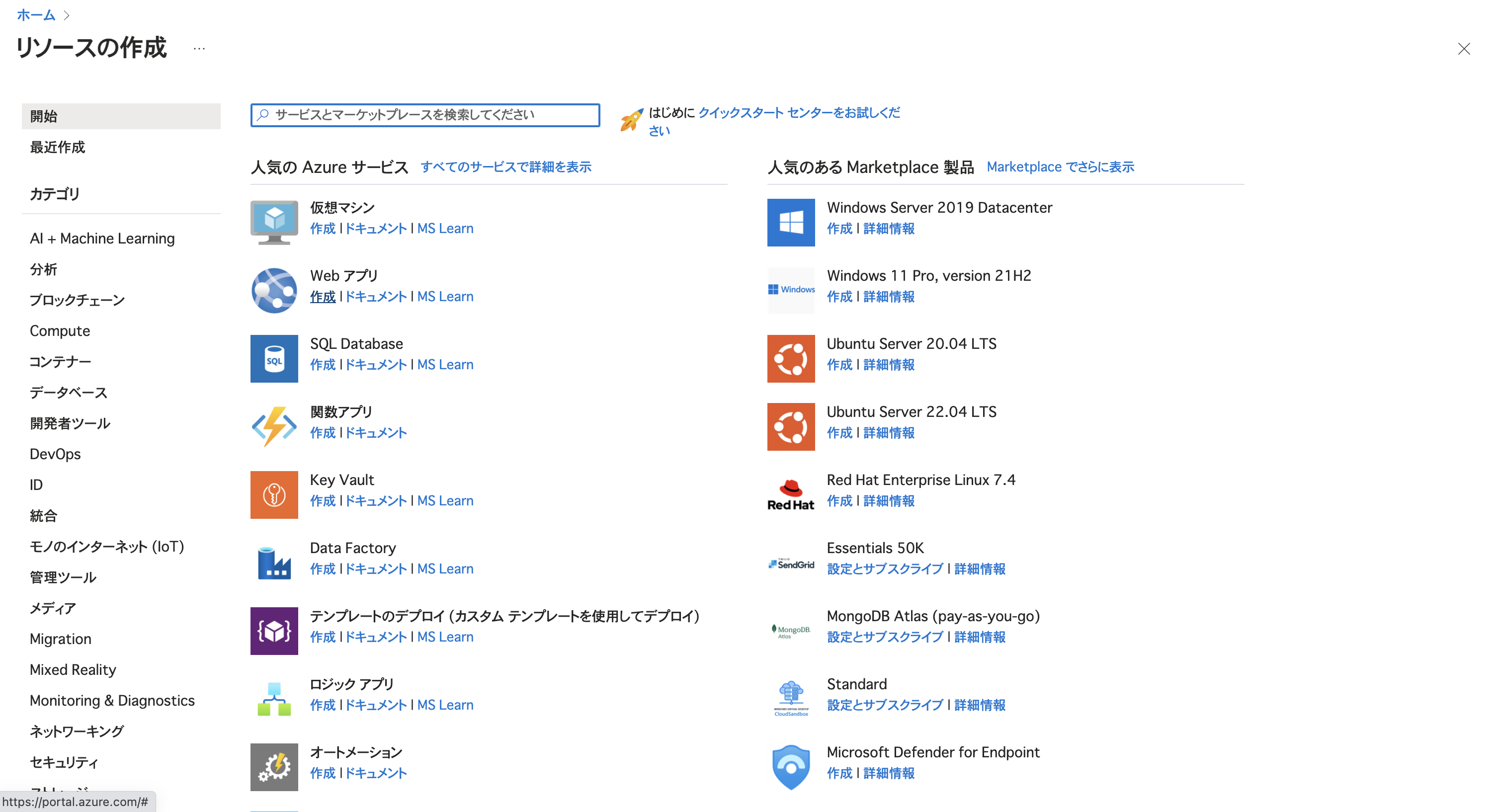This screenshot has width=1500, height=812.
Task: Click the Ubuntu Server 20.04 LTS logo
Action: click(x=790, y=358)
